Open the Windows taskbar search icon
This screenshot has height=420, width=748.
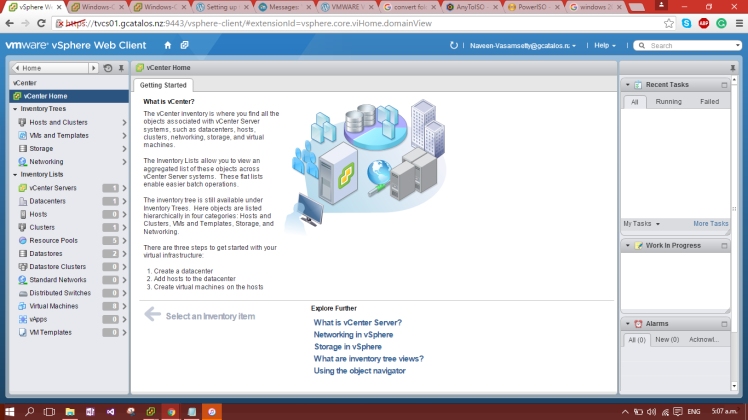(30, 411)
